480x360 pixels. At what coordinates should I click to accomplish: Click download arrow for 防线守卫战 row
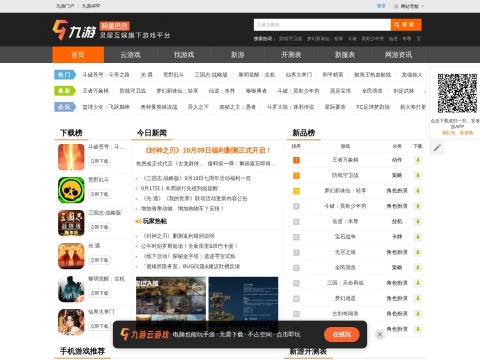point(418,175)
